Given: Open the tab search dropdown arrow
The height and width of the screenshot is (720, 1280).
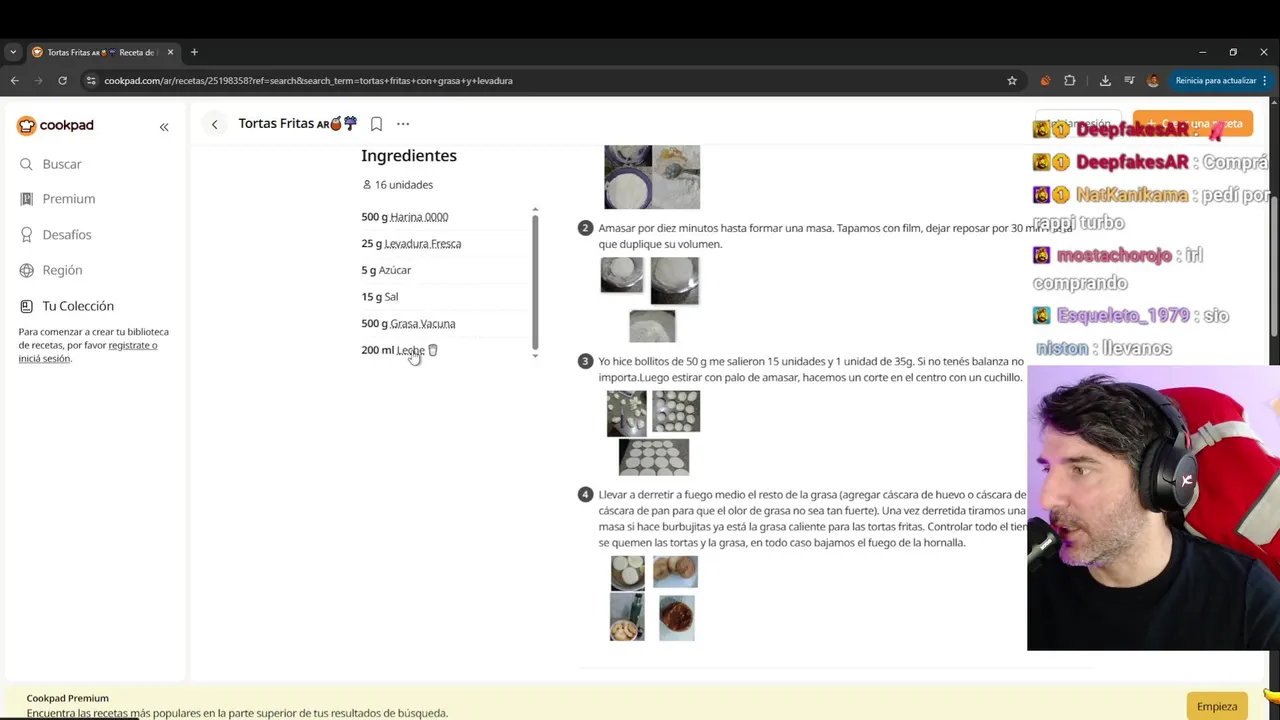Looking at the screenshot, I should tap(13, 52).
